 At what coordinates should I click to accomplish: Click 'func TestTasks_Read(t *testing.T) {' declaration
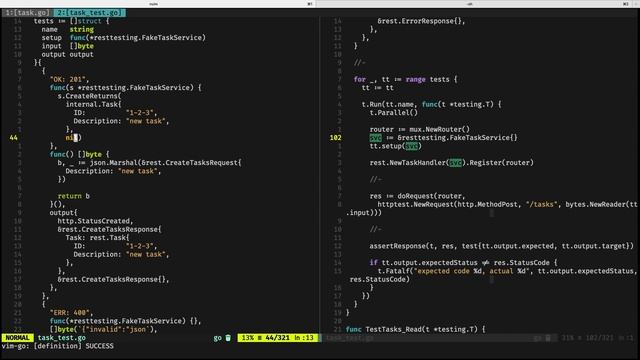coord(415,329)
